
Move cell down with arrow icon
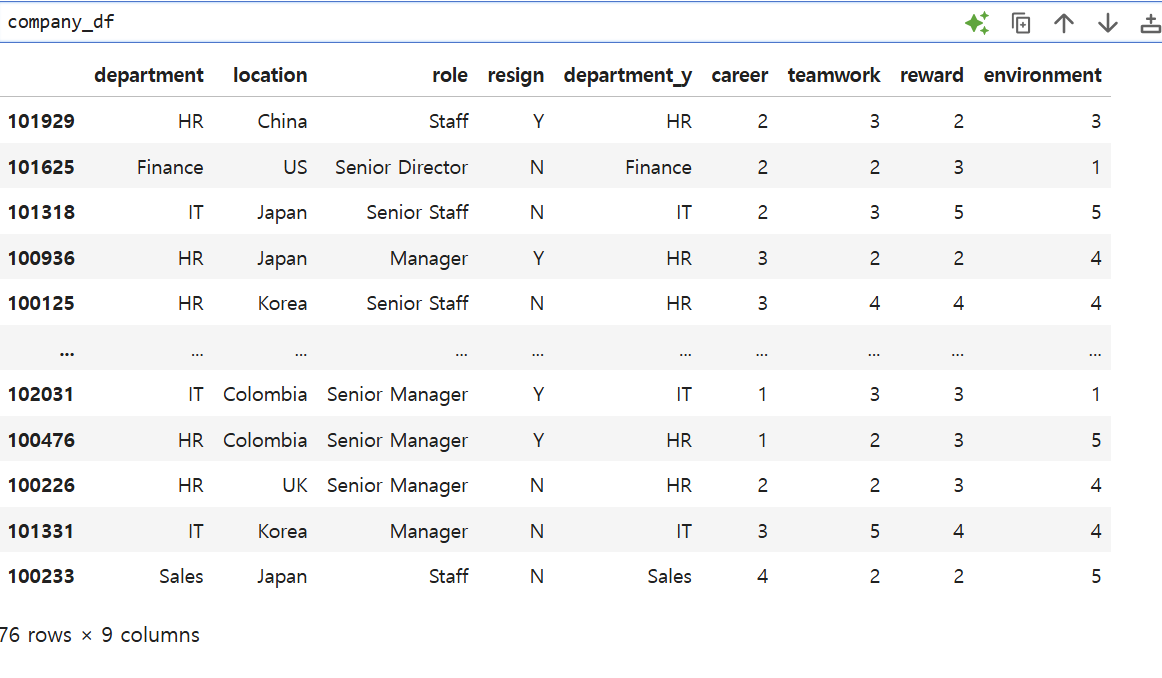1108,23
